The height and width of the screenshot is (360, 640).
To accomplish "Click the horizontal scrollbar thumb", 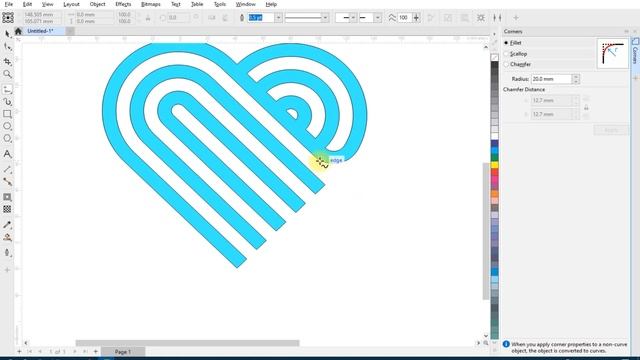I will point(187,343).
